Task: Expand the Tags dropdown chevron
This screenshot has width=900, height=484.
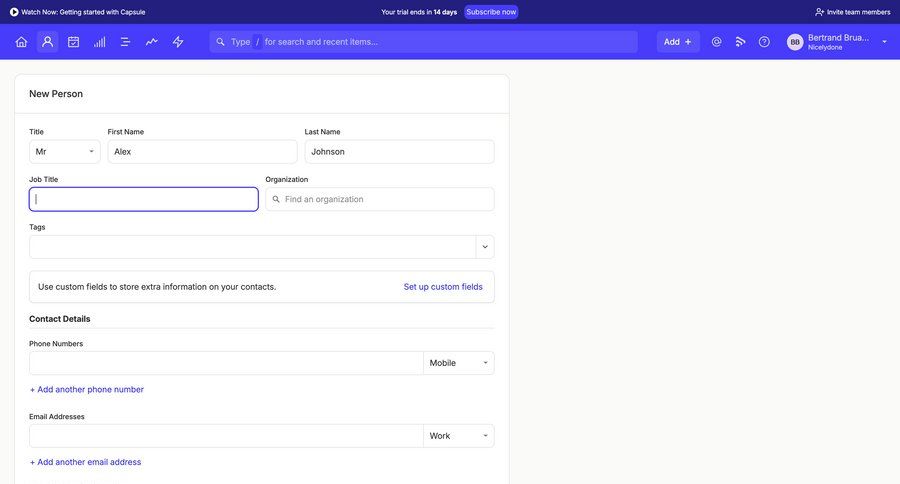Action: [x=485, y=247]
